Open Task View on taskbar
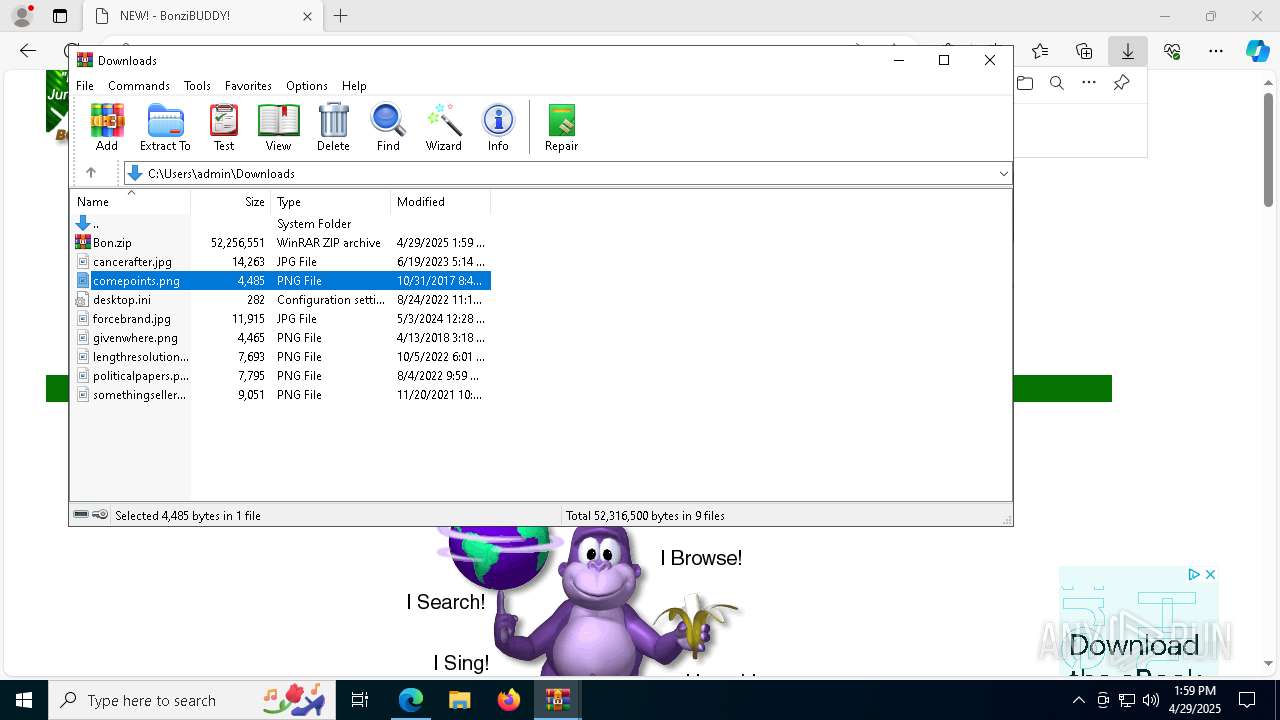1280x720 pixels. 360,700
